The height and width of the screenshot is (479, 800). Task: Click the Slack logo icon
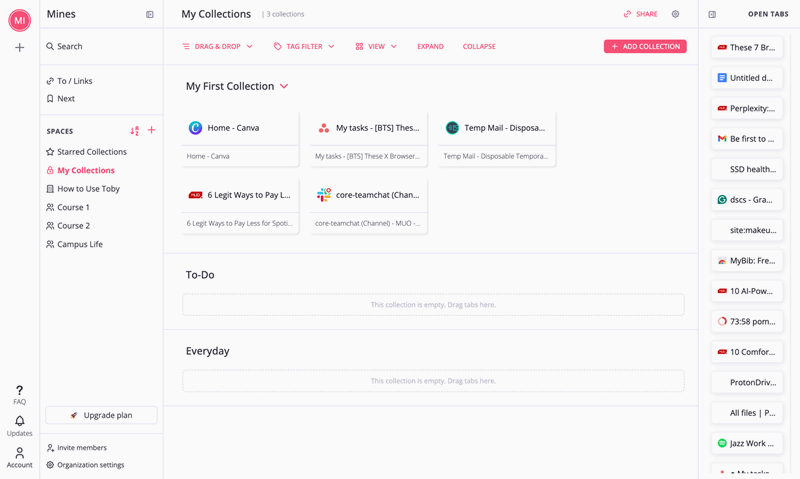pos(324,195)
